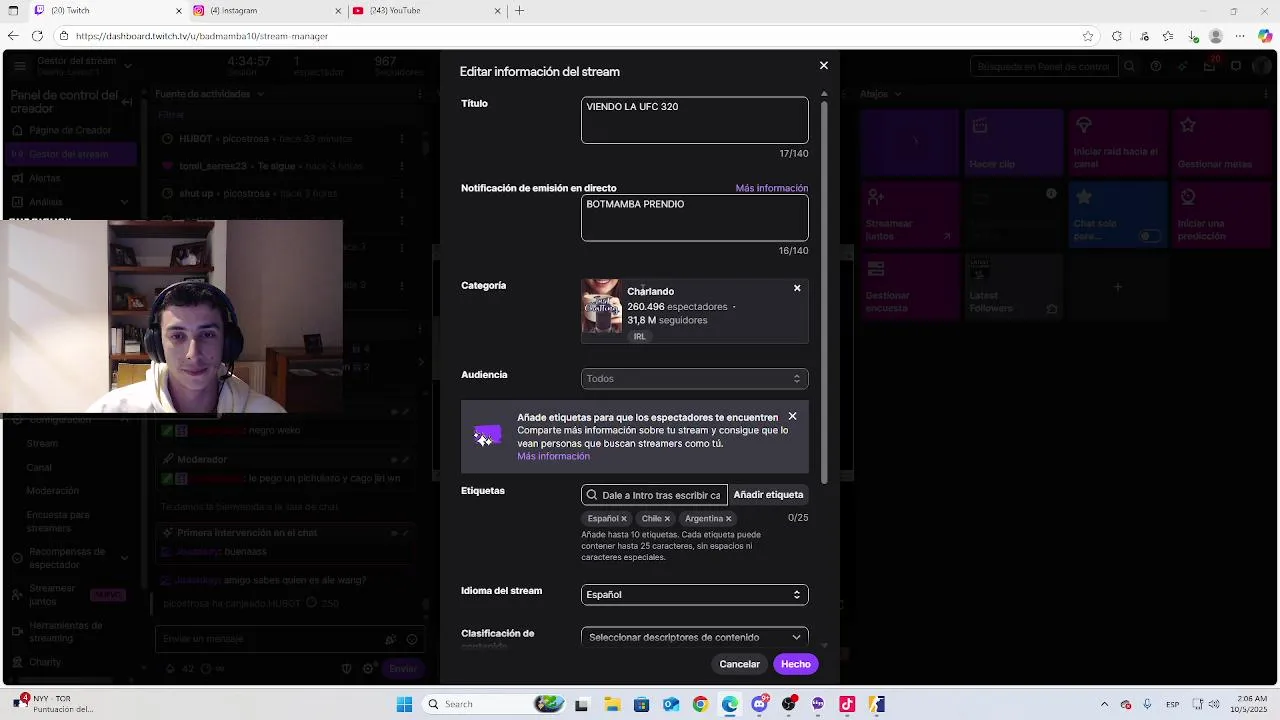This screenshot has width=1280, height=720.
Task: Click the Cancelar button
Action: click(739, 664)
